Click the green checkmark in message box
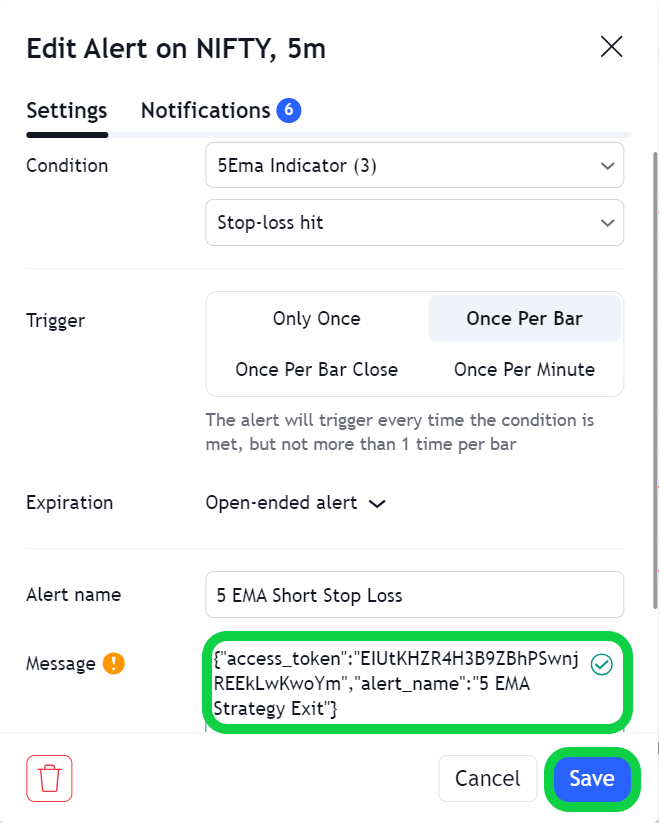 [x=601, y=664]
